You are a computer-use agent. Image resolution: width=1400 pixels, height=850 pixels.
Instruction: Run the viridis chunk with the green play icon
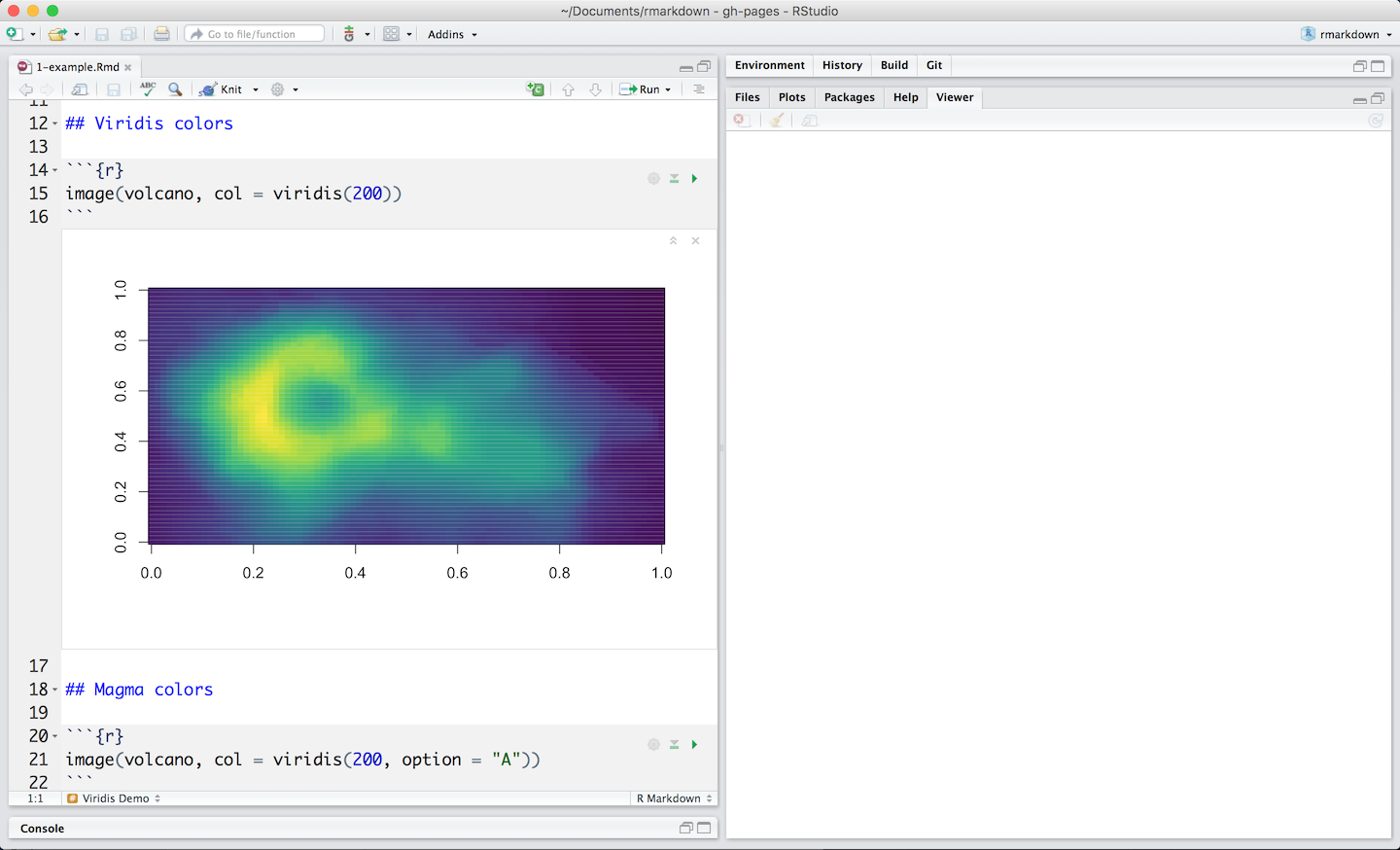click(694, 179)
